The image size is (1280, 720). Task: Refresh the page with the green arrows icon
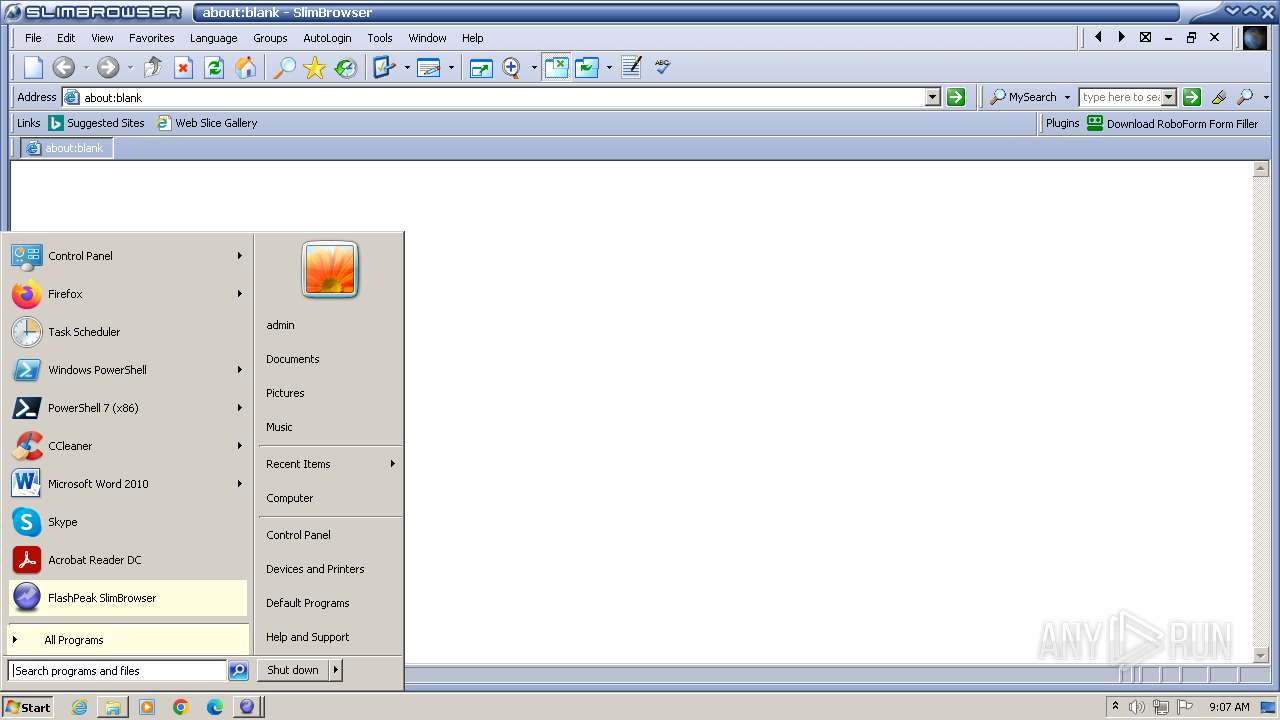pos(214,67)
